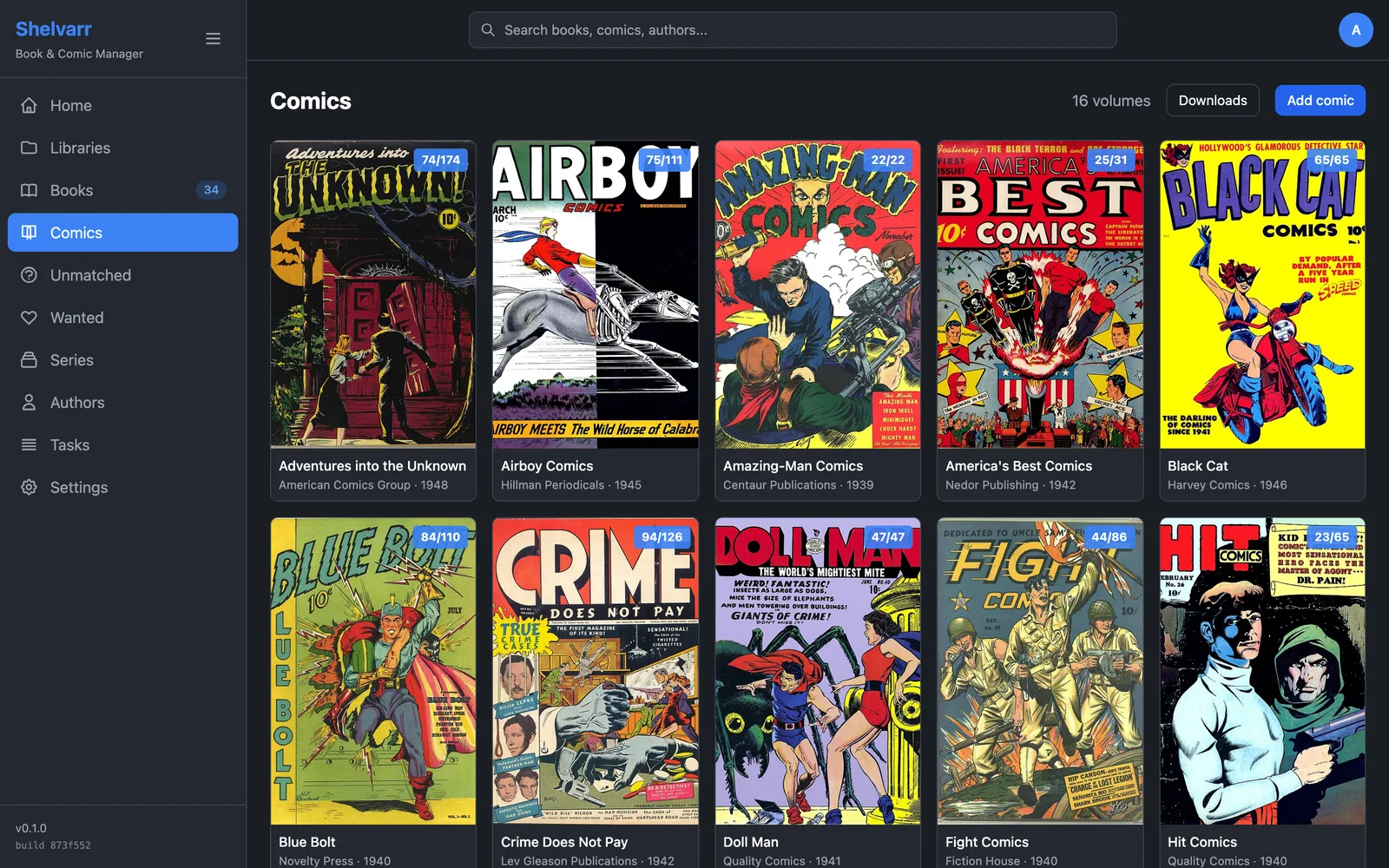Click the Add comic button
The height and width of the screenshot is (868, 1389).
point(1320,101)
